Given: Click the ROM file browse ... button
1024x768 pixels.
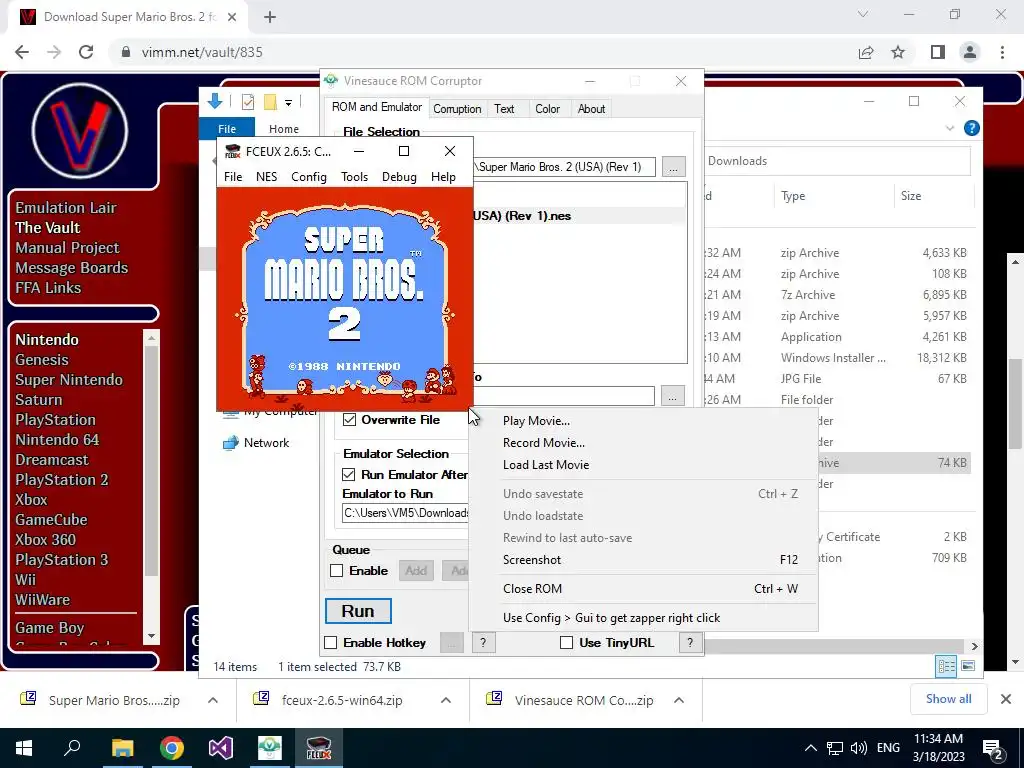Looking at the screenshot, I should click(x=673, y=167).
